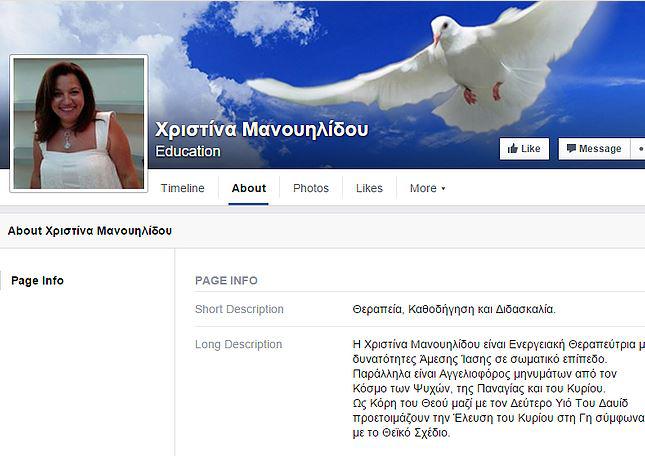645x456 pixels.
Task: Click the Education category link
Action: coord(188,151)
